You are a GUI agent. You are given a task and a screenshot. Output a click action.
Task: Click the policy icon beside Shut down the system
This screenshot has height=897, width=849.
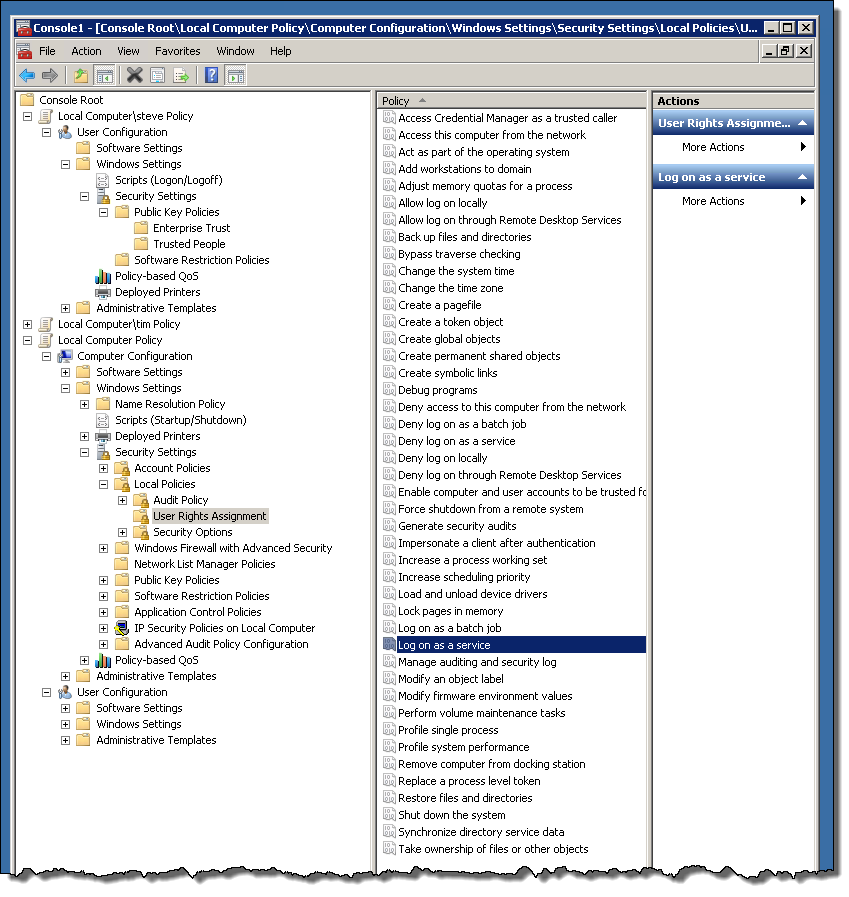point(389,815)
